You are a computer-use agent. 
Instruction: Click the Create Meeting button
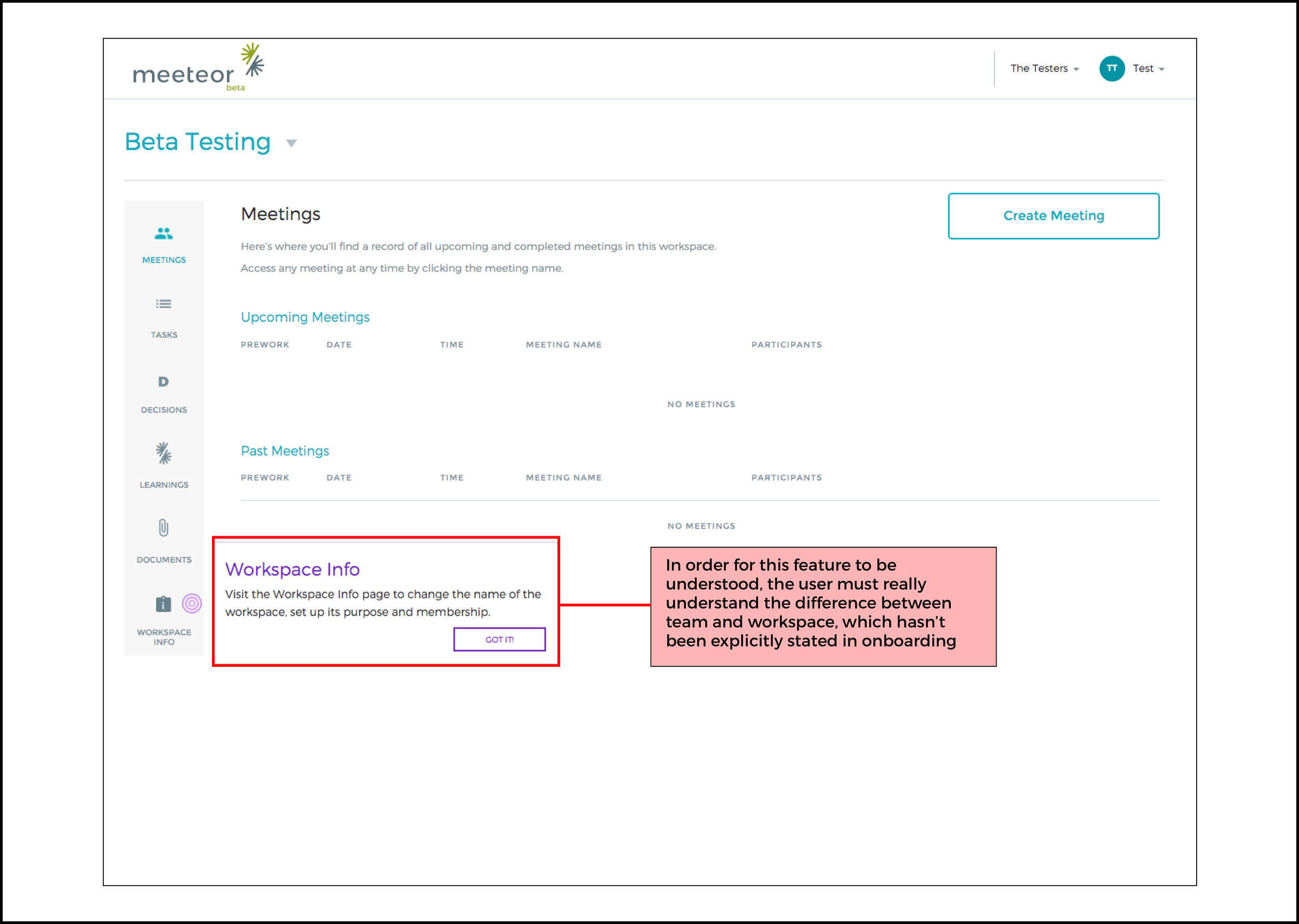pos(1053,216)
